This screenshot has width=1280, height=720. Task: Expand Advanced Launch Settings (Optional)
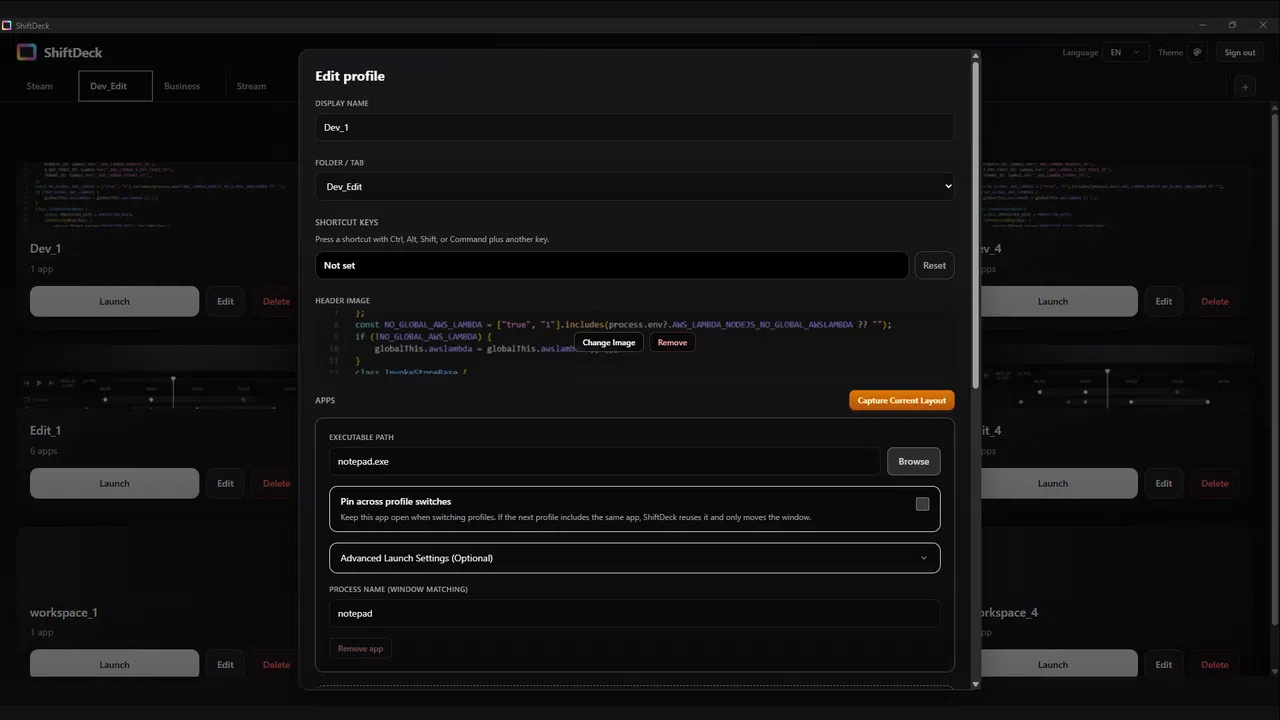(x=634, y=558)
